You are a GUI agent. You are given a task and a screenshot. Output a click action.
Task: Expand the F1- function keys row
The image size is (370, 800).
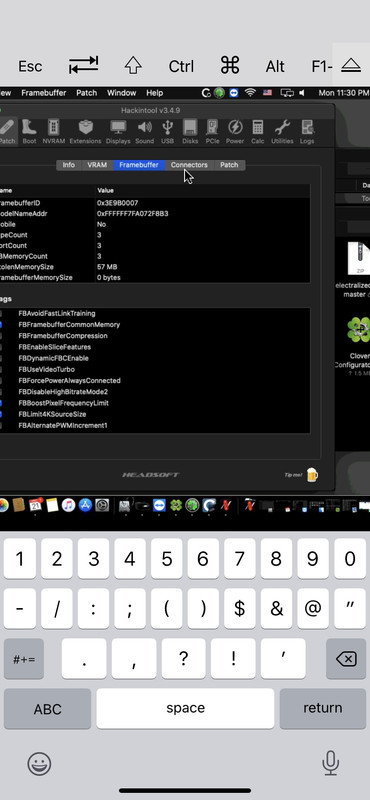tap(322, 66)
